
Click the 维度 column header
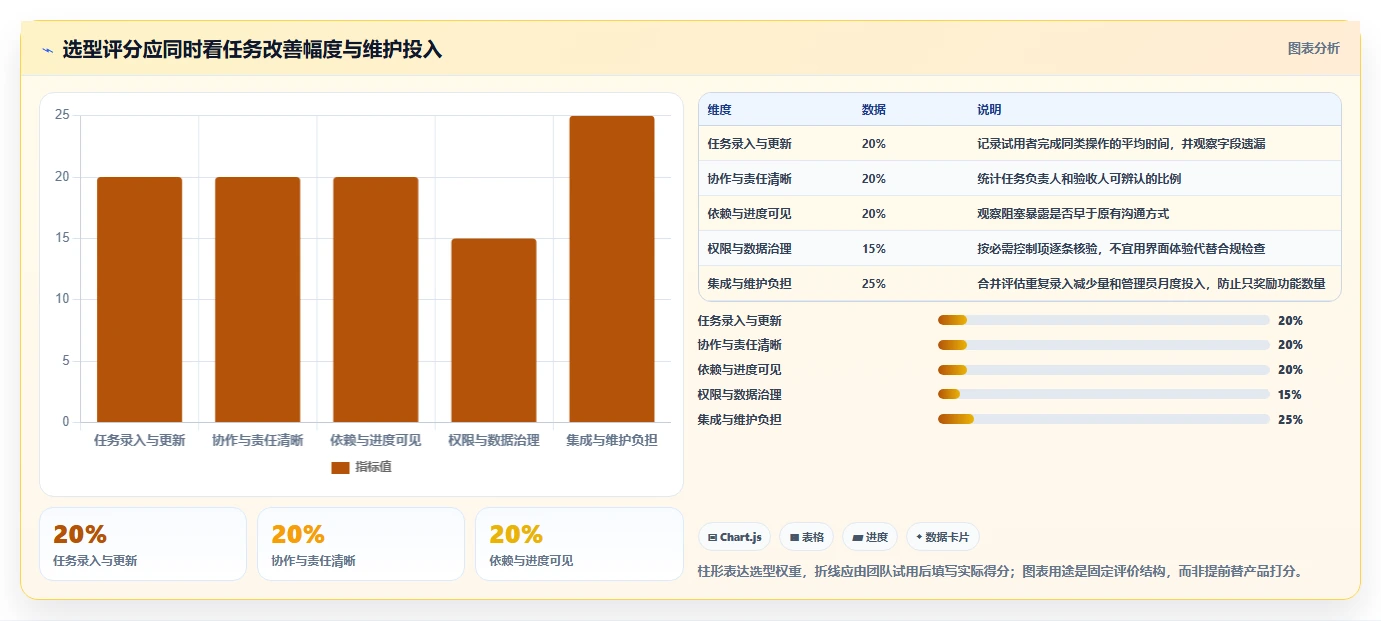[719, 110]
